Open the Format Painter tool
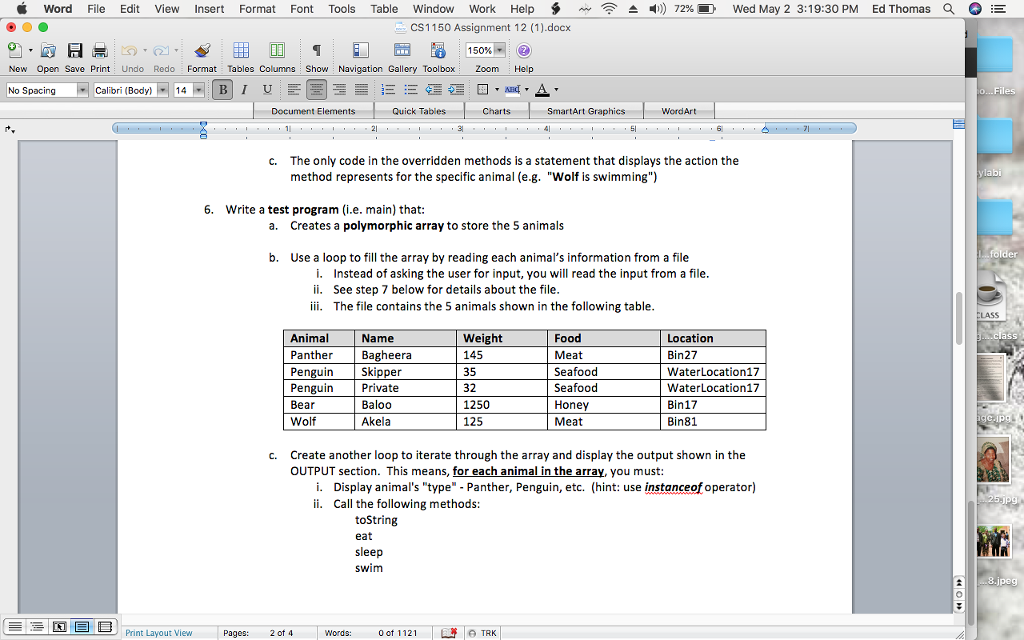 202,52
